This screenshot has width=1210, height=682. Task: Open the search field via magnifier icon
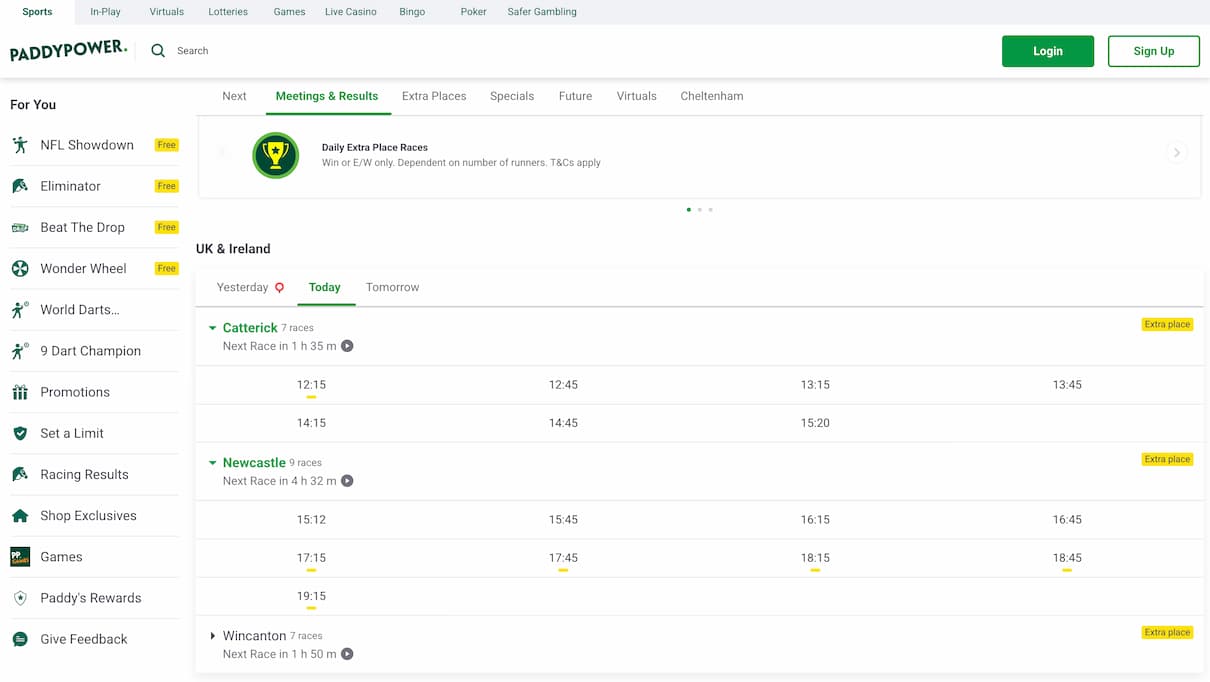click(x=157, y=50)
